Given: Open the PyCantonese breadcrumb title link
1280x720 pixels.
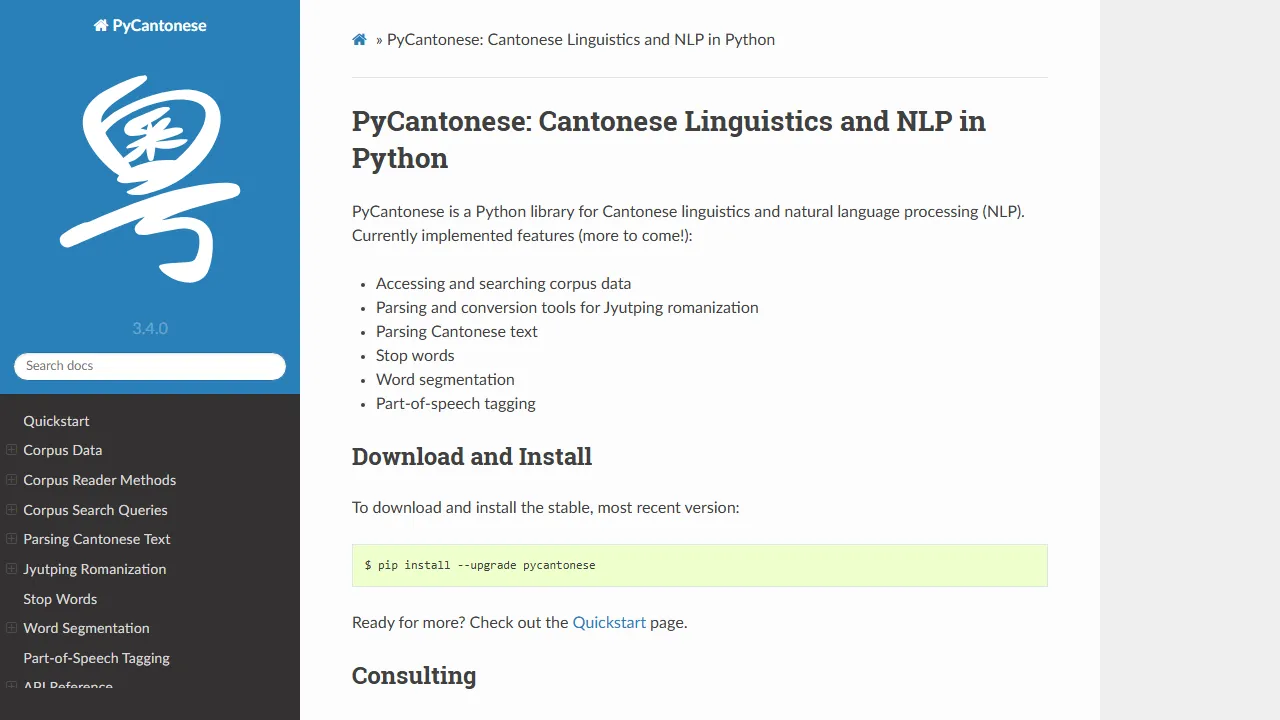Looking at the screenshot, I should pos(580,39).
